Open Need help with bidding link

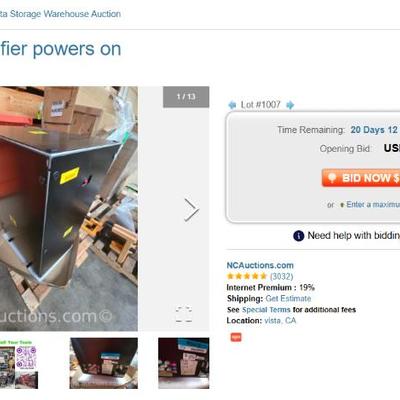pos(354,236)
